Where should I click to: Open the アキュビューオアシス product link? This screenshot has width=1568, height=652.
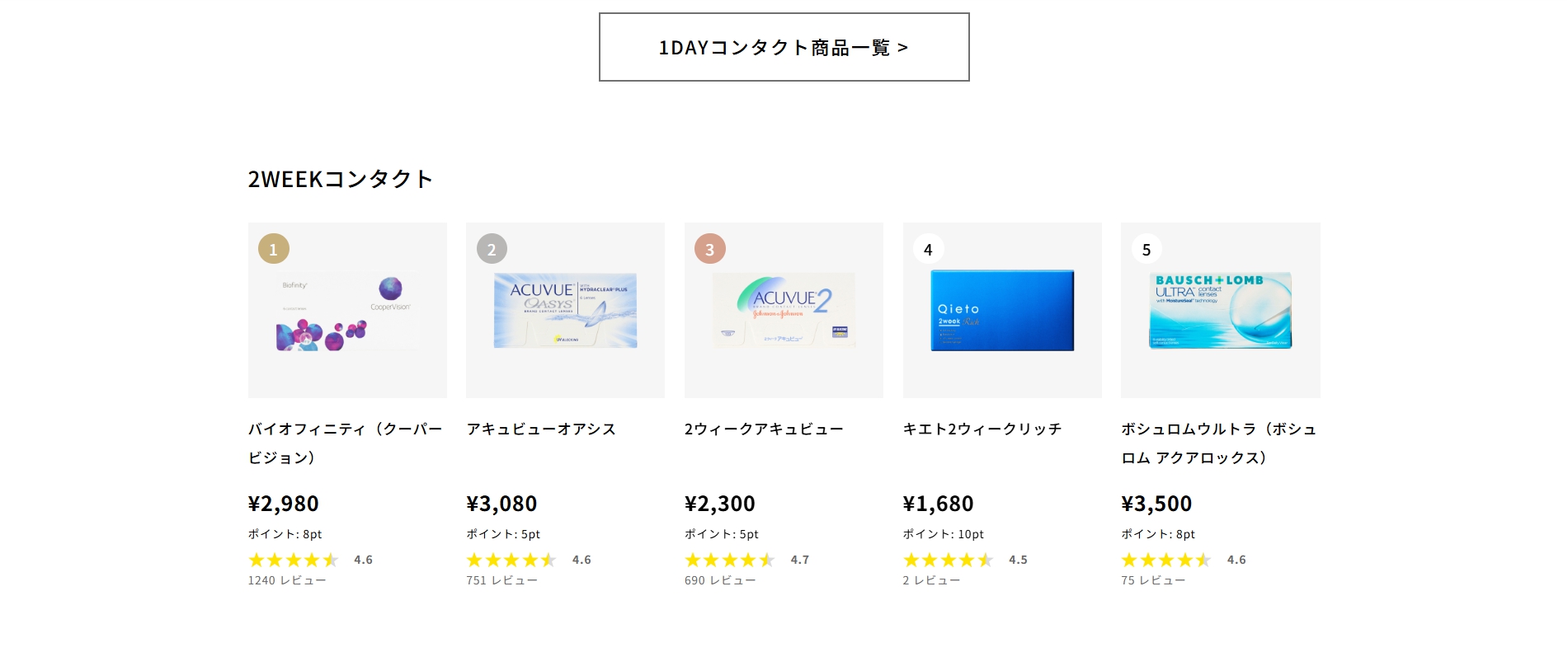(x=541, y=429)
